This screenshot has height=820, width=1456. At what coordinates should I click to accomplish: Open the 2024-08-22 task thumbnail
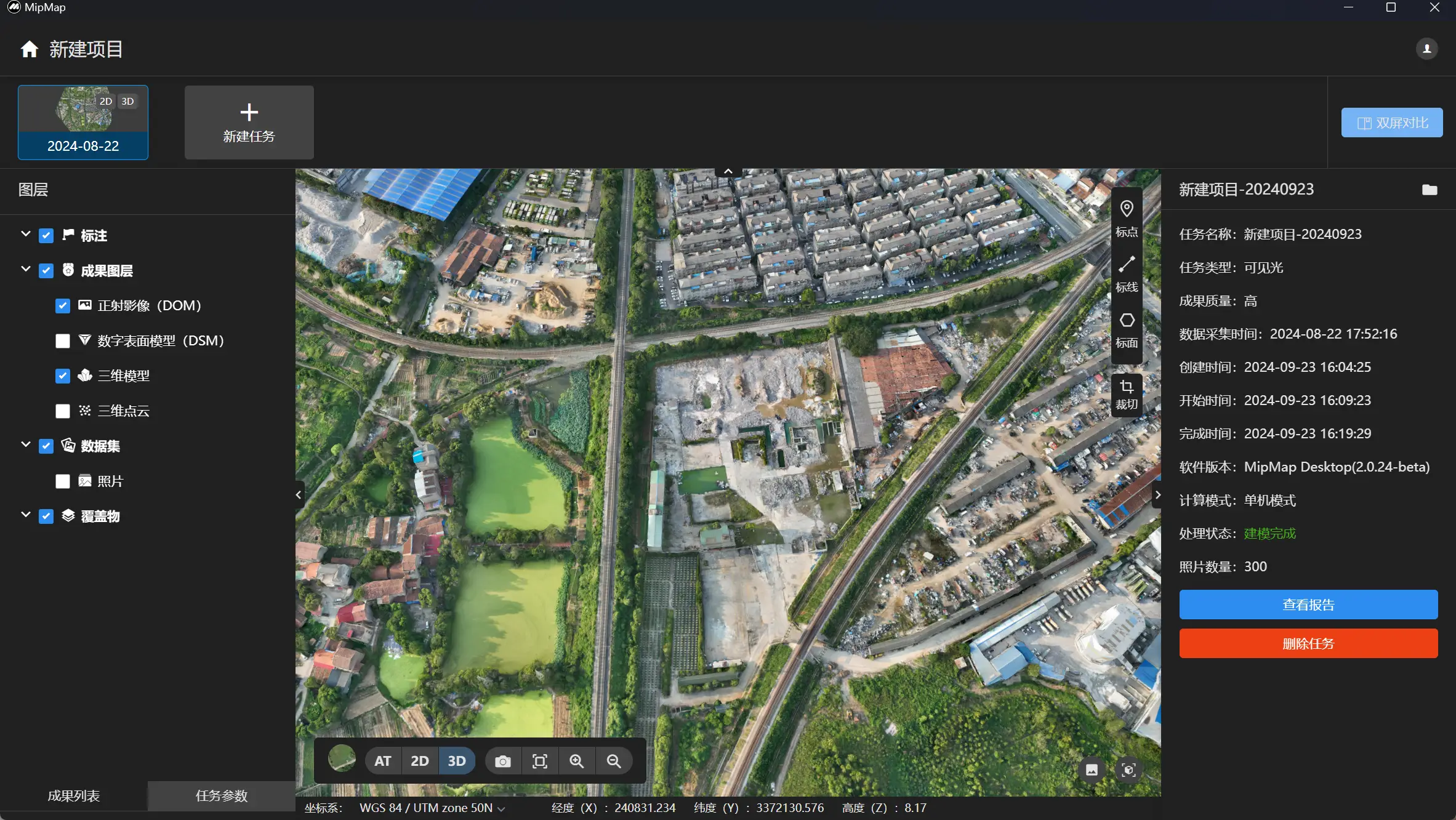point(83,123)
